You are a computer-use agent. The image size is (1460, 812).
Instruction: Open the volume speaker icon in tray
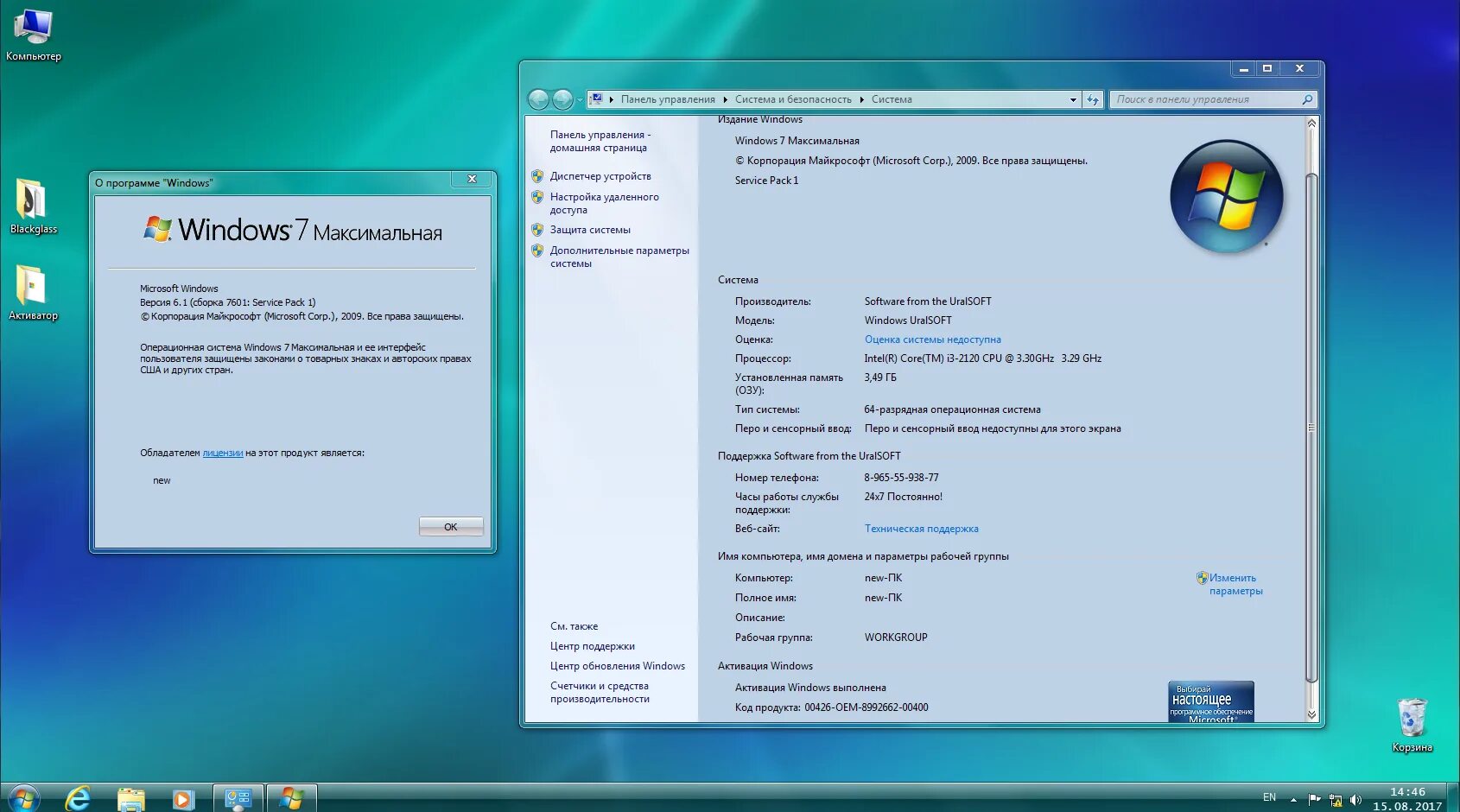click(x=1355, y=800)
